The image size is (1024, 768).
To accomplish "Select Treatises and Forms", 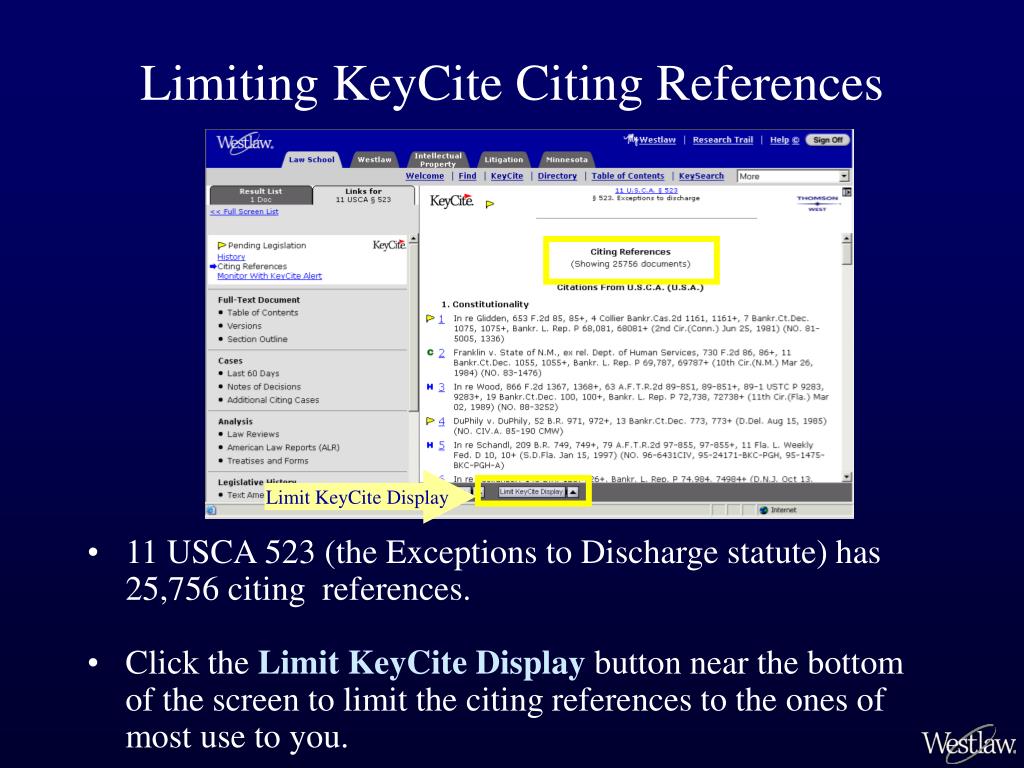I will (x=268, y=460).
